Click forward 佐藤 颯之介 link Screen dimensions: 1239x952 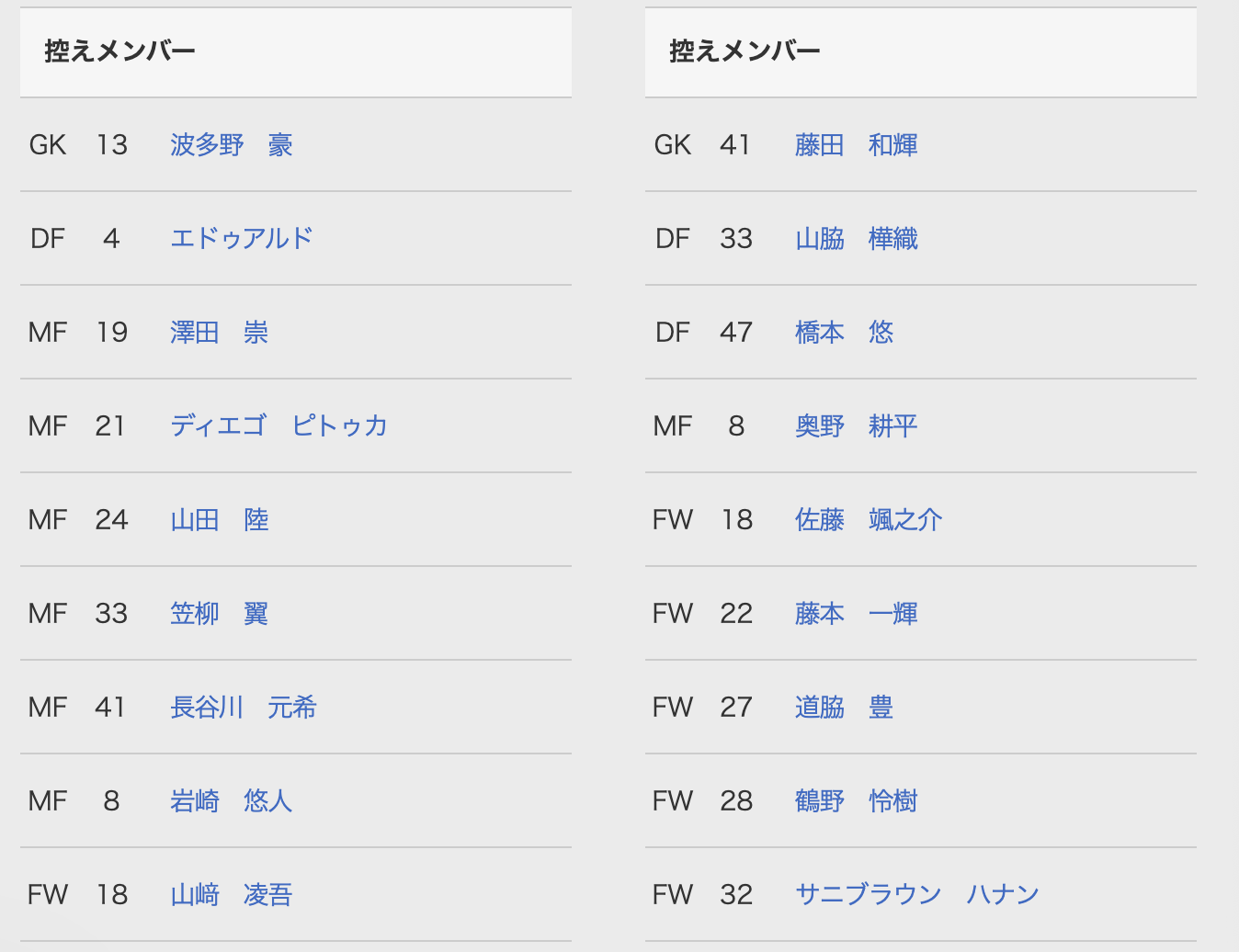point(869,520)
